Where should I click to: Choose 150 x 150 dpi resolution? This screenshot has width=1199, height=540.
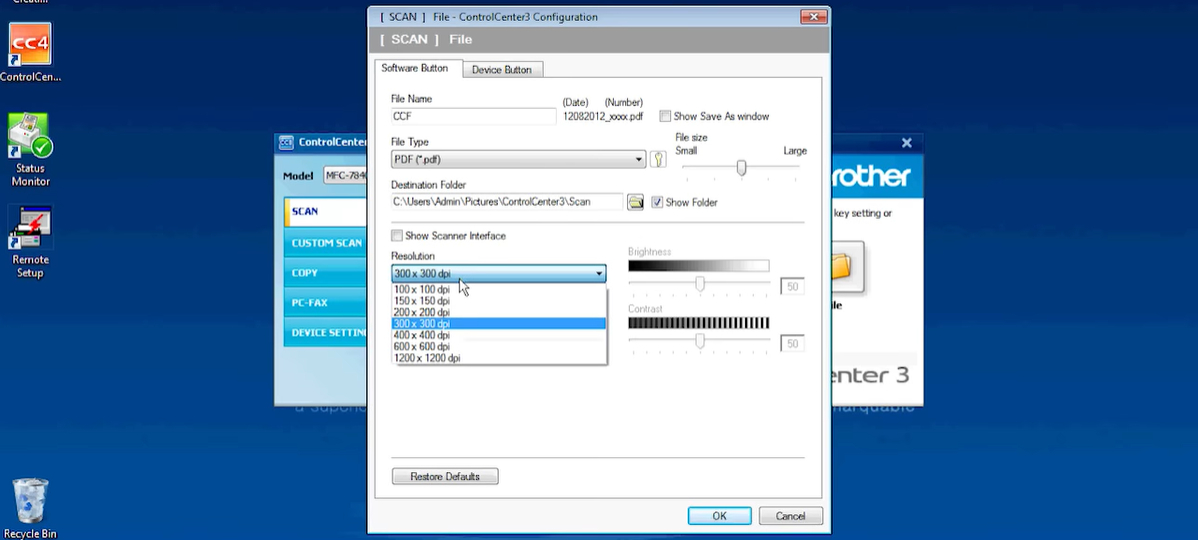(499, 301)
